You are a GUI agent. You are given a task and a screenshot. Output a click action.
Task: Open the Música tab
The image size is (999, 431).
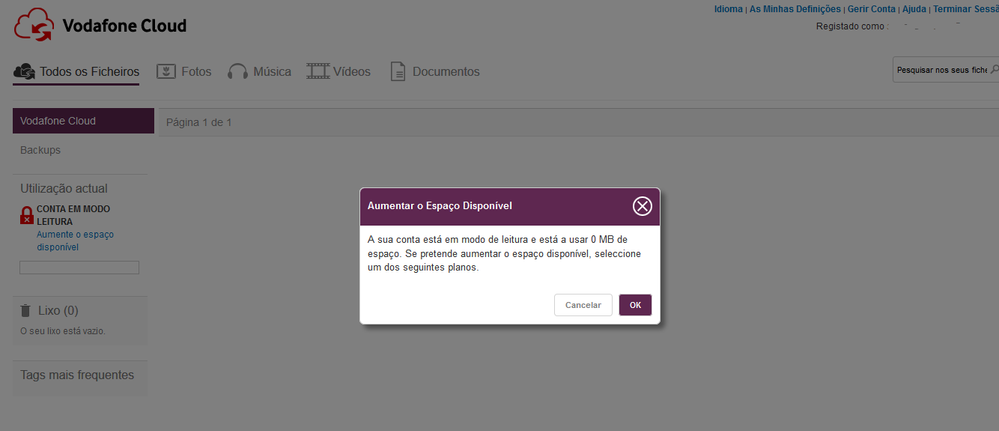point(259,72)
